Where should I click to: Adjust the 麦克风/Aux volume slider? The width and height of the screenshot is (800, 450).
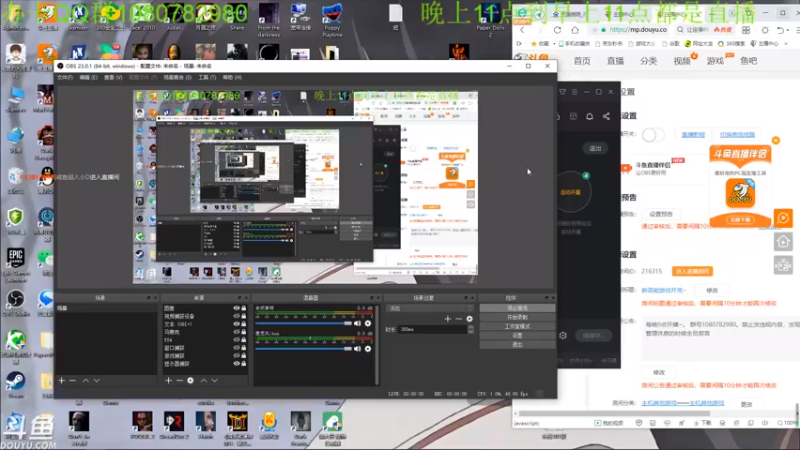coord(304,349)
